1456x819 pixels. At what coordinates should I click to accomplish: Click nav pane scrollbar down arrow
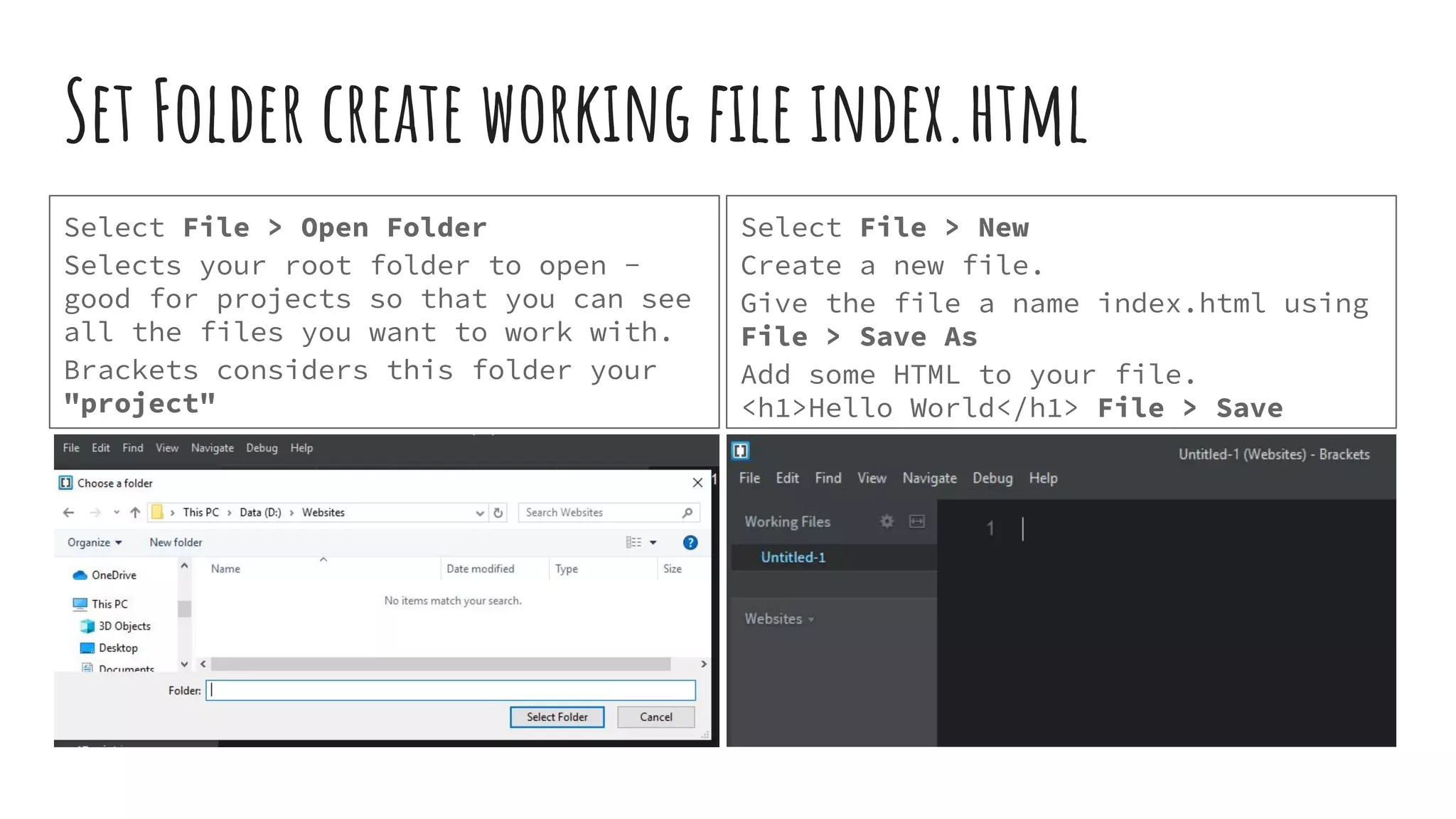click(184, 664)
